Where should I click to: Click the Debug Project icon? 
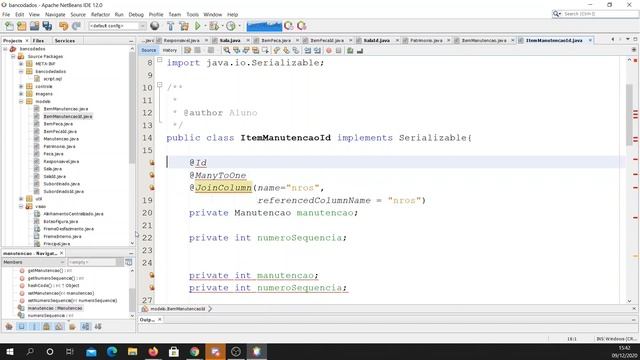click(x=213, y=26)
